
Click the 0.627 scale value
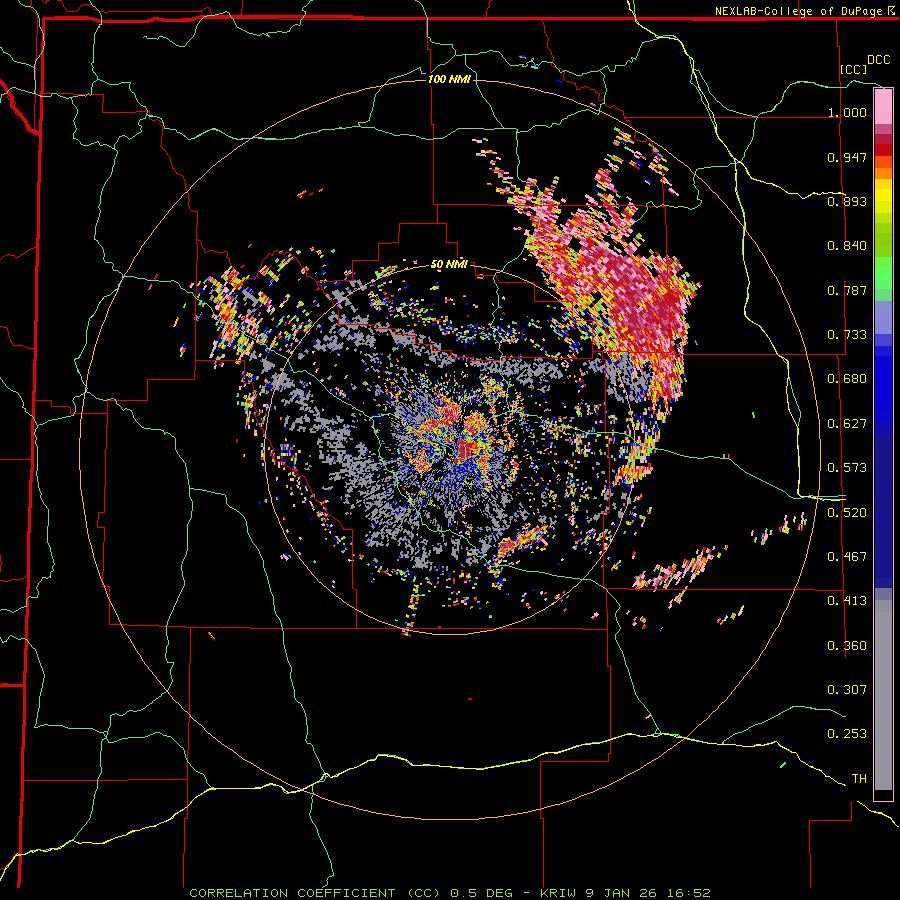(847, 424)
